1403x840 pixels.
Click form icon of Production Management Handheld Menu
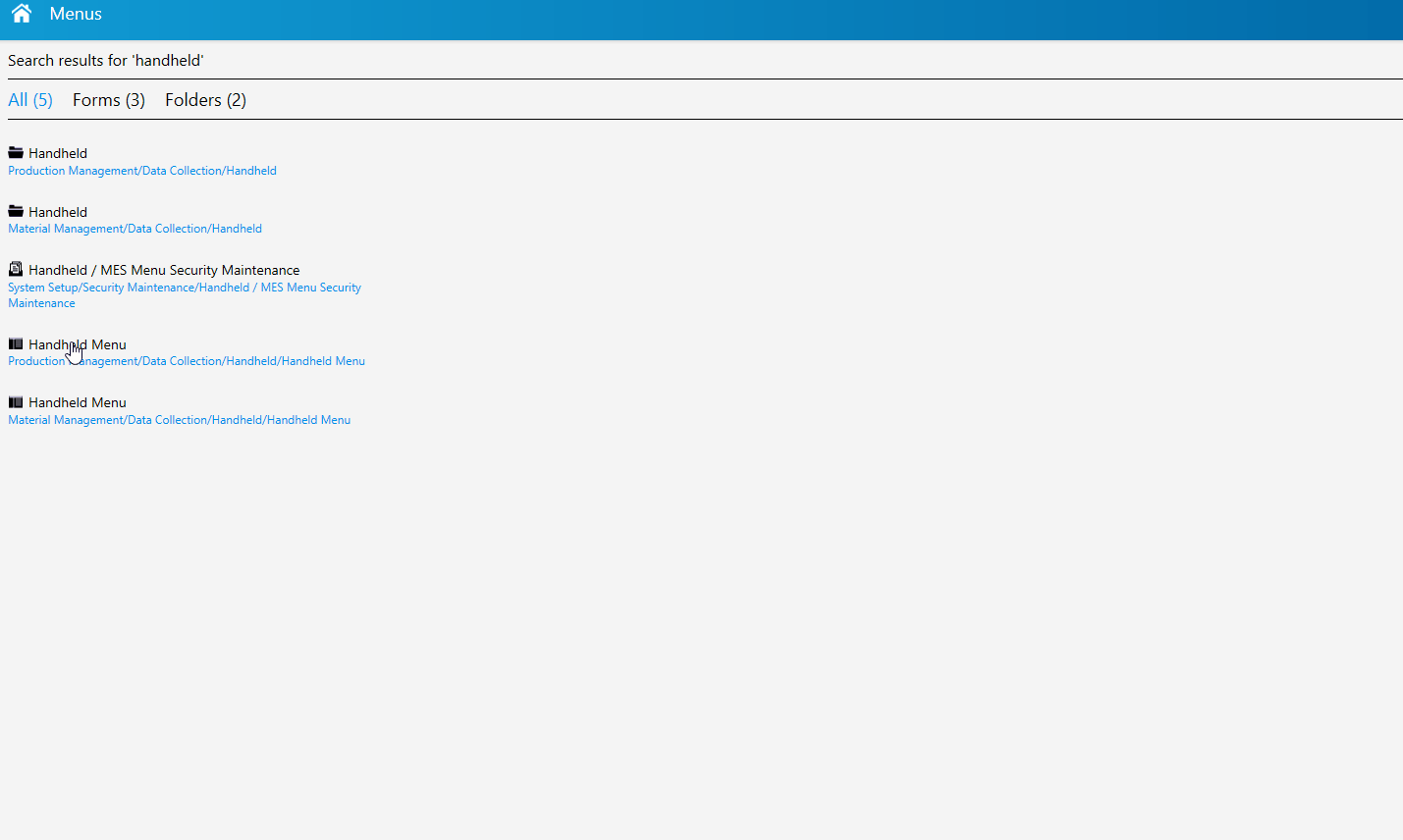[16, 343]
